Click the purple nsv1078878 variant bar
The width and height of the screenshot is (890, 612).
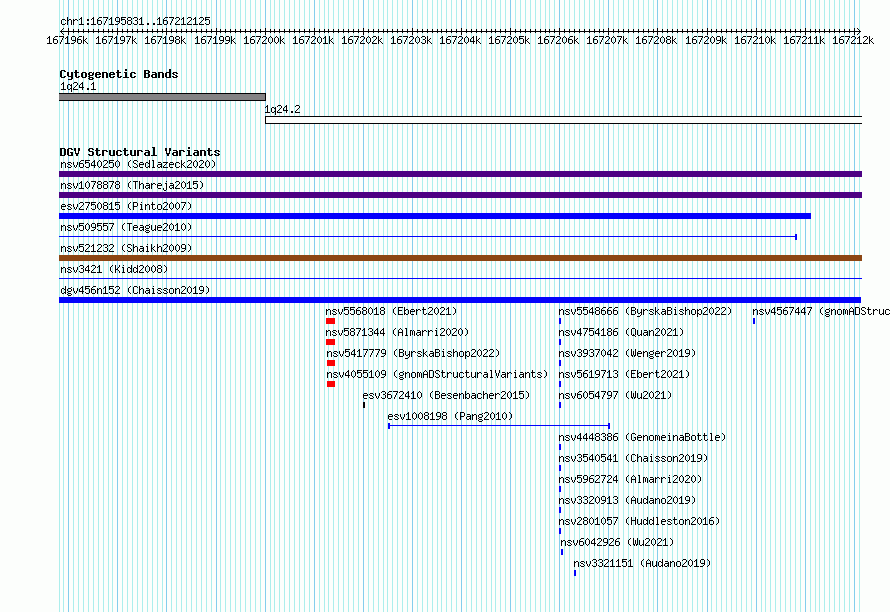(x=460, y=195)
